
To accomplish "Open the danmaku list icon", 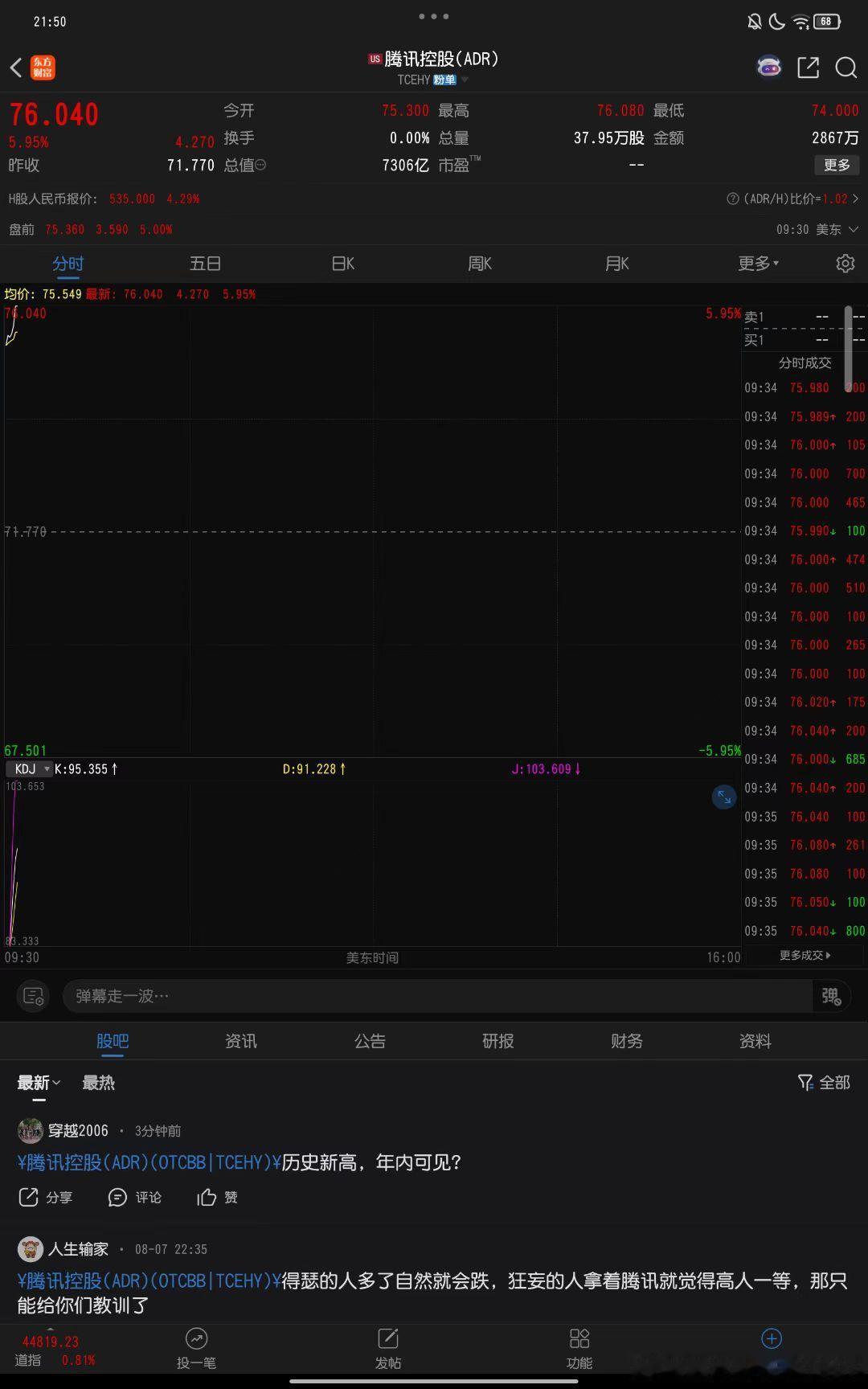I will pos(33,996).
